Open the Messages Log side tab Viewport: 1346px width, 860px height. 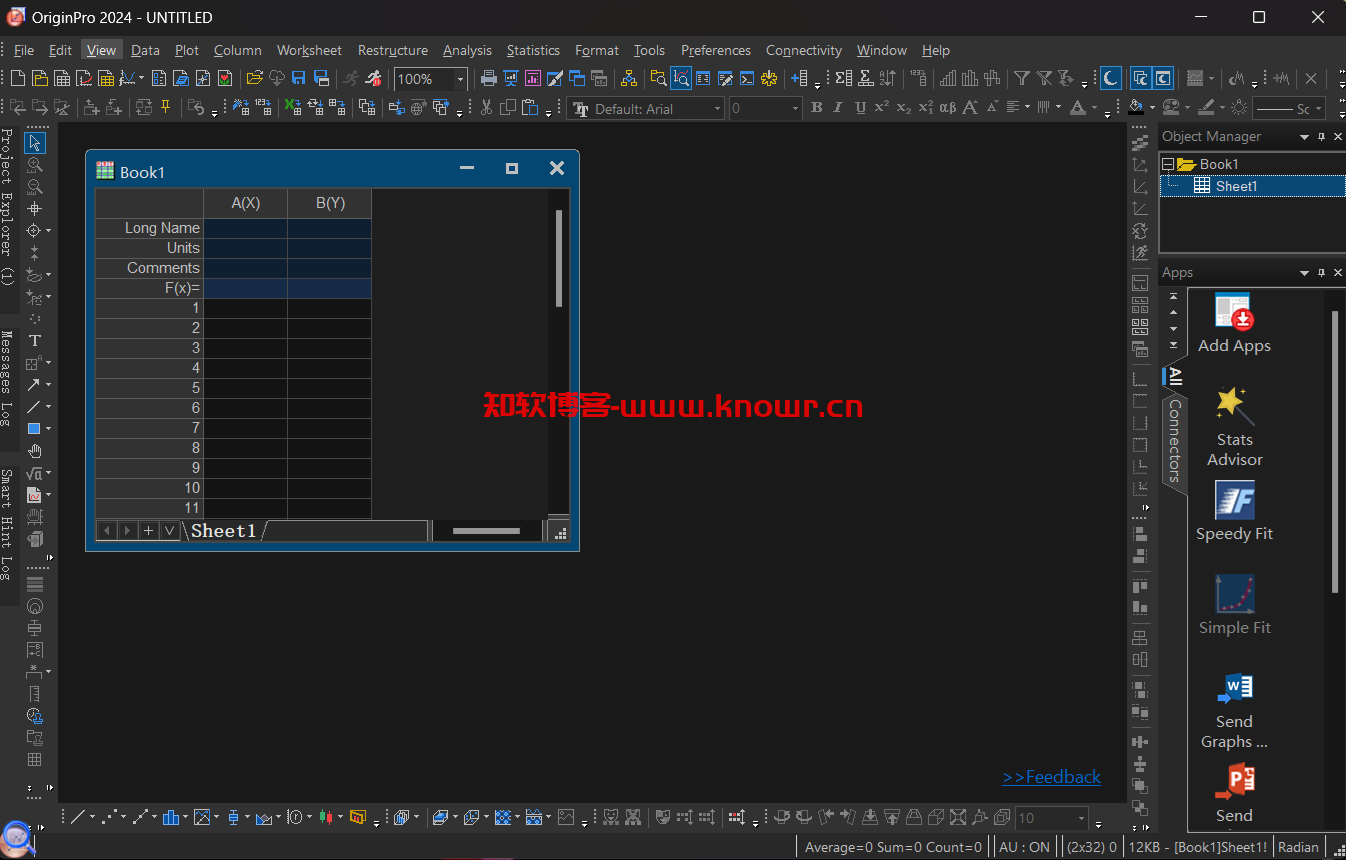pyautogui.click(x=7, y=379)
